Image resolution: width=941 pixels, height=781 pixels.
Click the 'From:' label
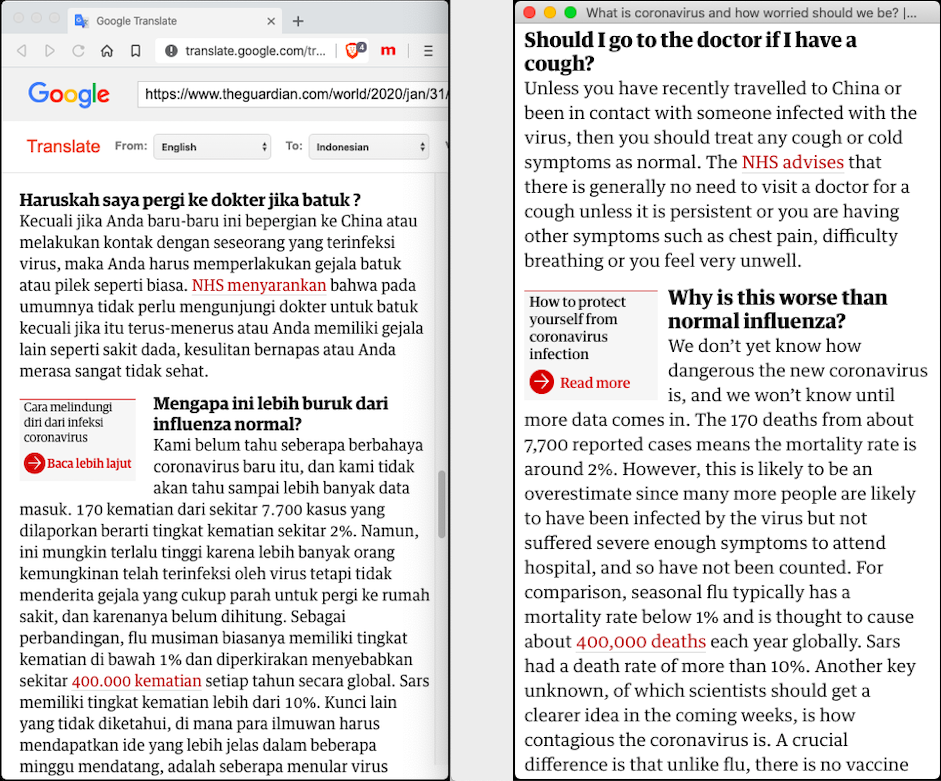[131, 146]
